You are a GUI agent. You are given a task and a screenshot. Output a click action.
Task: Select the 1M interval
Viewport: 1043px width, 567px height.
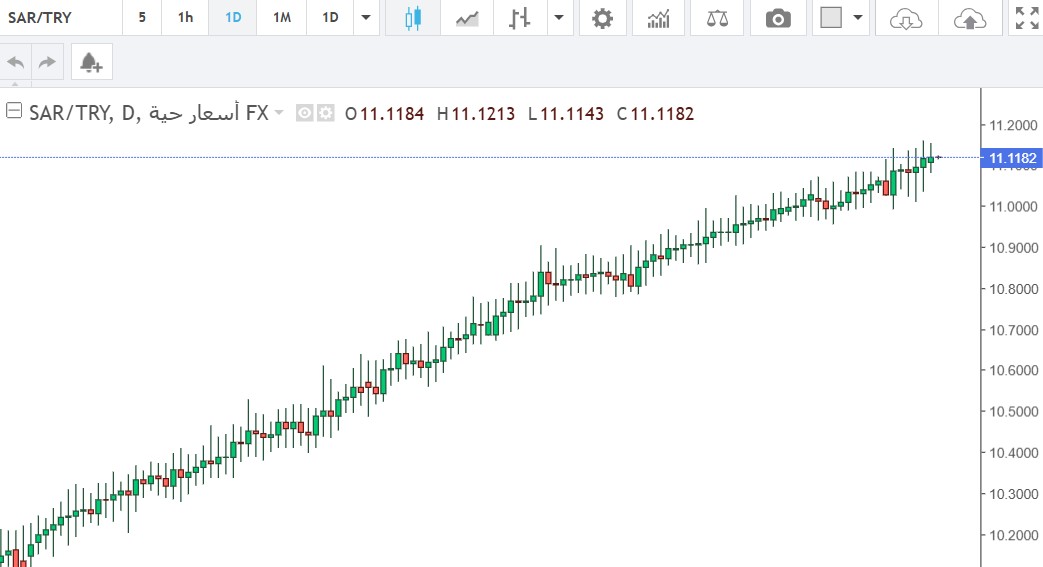pyautogui.click(x=281, y=18)
